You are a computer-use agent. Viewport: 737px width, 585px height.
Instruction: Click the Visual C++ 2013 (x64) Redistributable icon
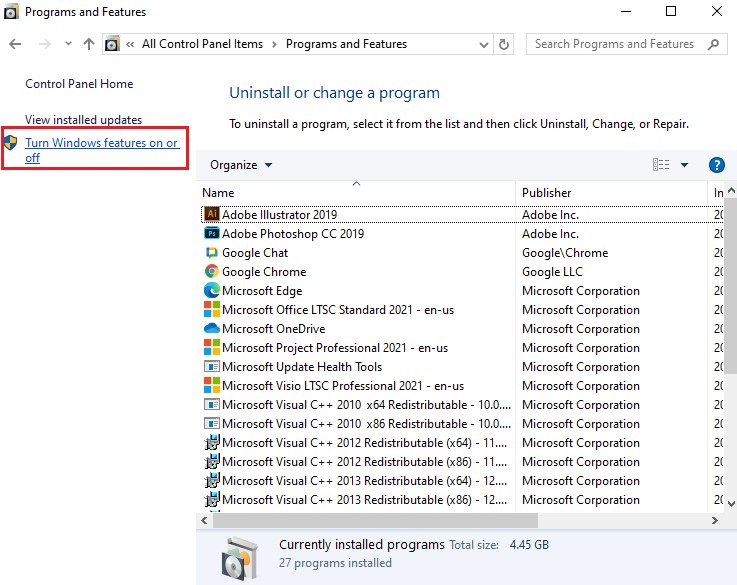(212, 481)
